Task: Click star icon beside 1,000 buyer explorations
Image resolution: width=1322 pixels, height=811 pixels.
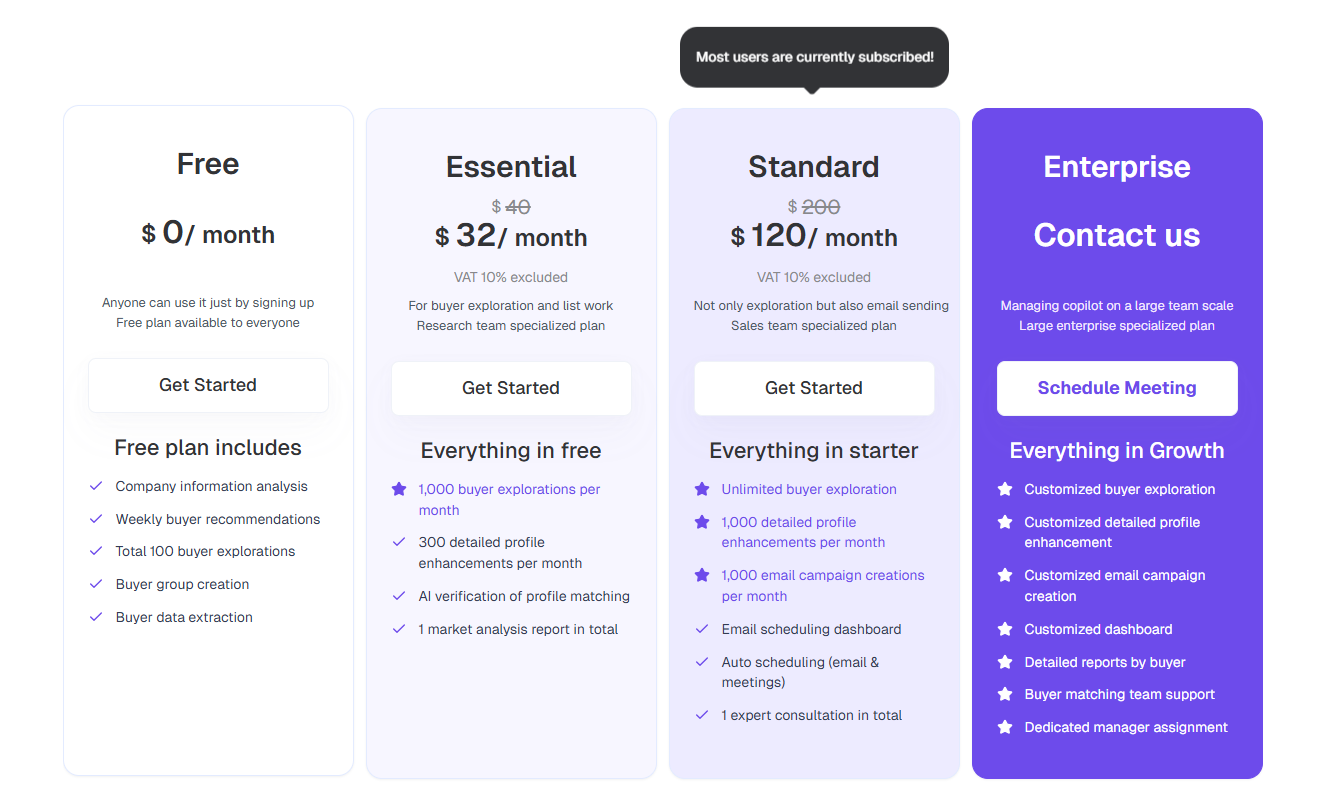Action: [x=399, y=489]
